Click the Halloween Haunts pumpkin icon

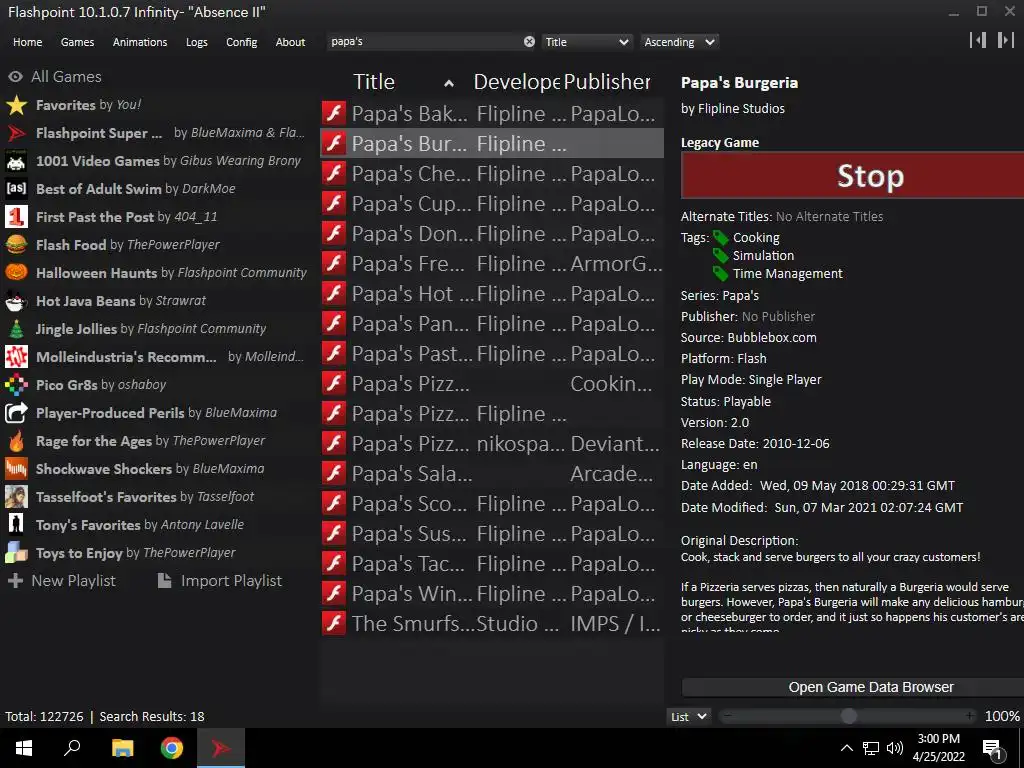(x=16, y=273)
